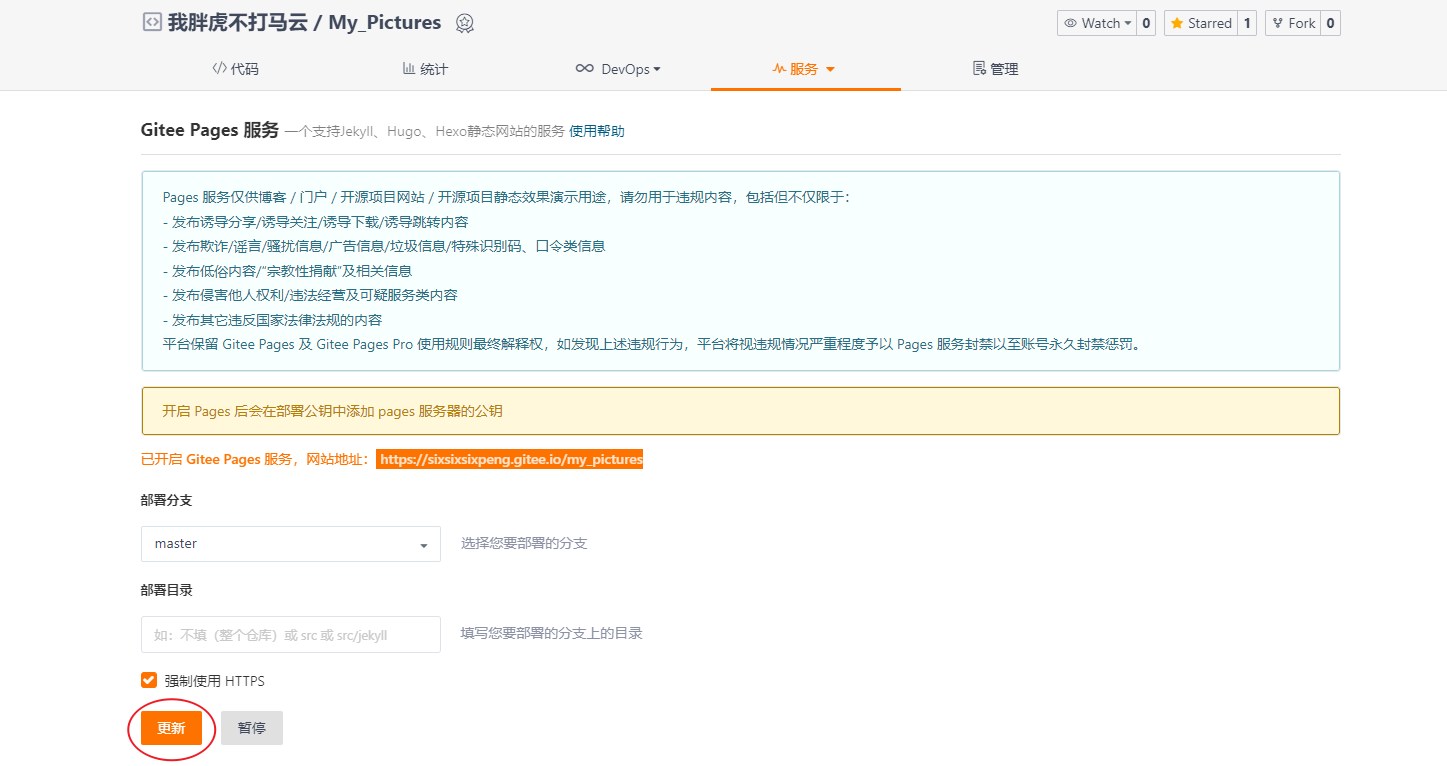
Task: Click the 部署分支 label
Action: click(167, 500)
